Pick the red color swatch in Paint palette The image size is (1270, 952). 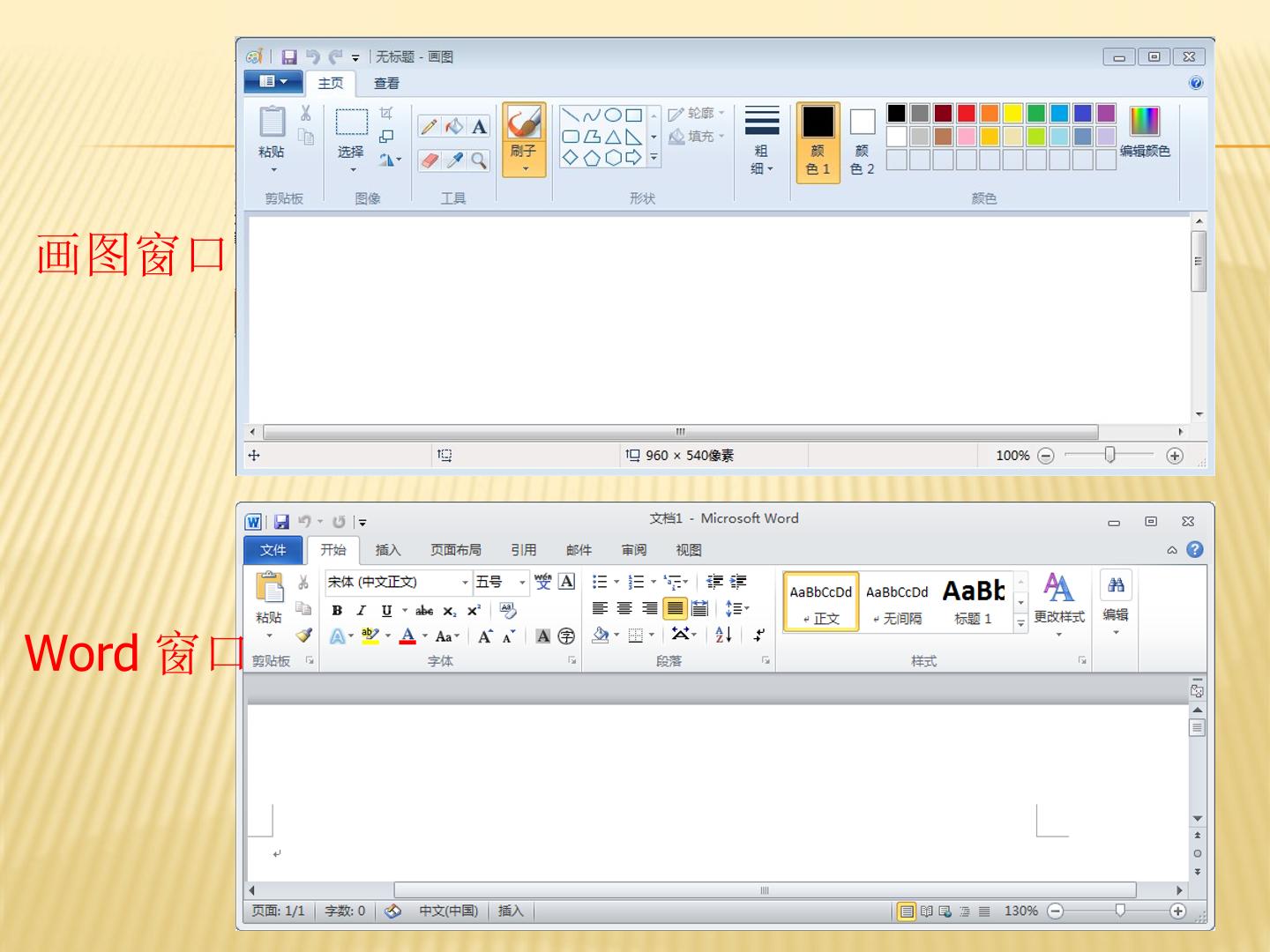[967, 113]
